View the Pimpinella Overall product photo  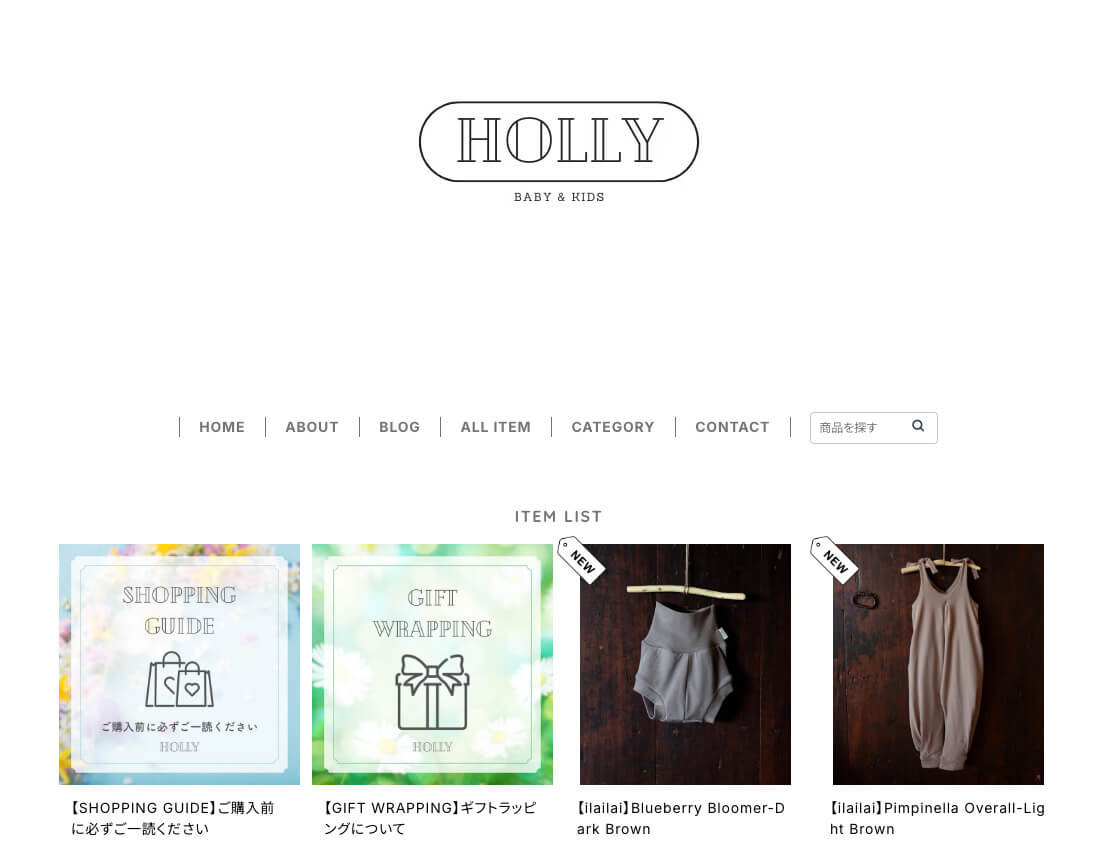938,664
